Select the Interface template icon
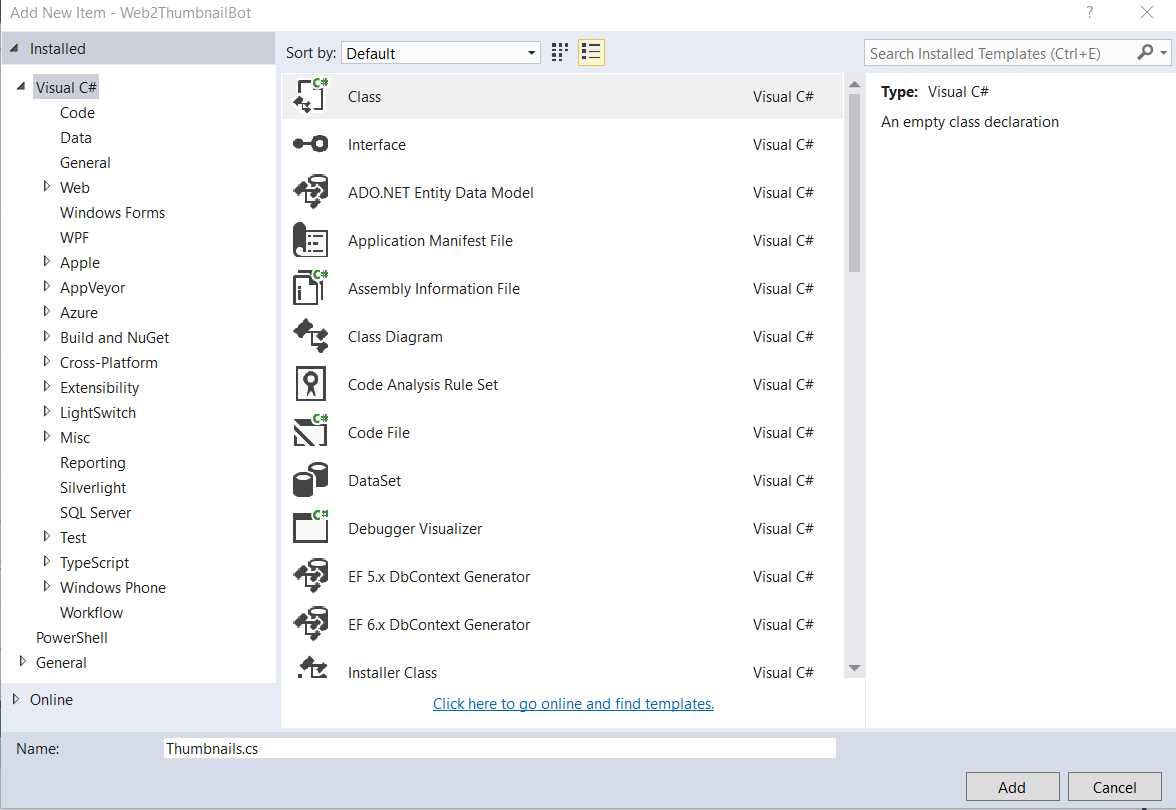This screenshot has height=810, width=1176. (x=310, y=144)
